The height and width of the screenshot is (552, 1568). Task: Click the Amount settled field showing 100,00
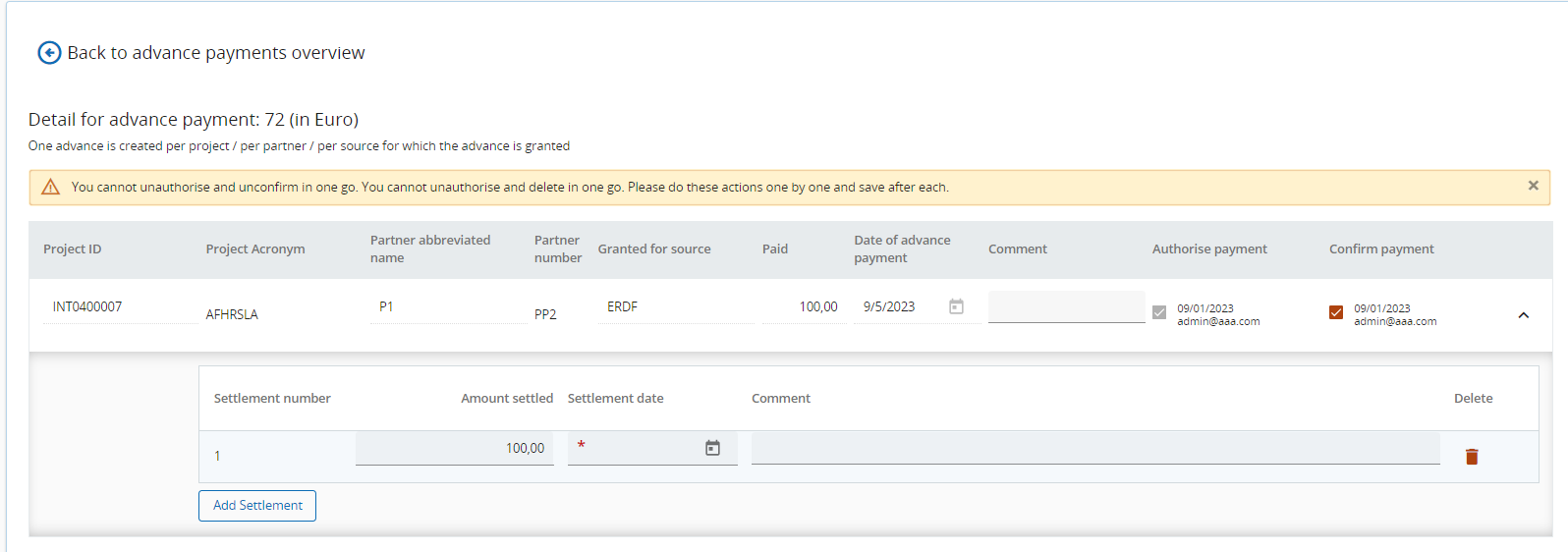[x=455, y=448]
